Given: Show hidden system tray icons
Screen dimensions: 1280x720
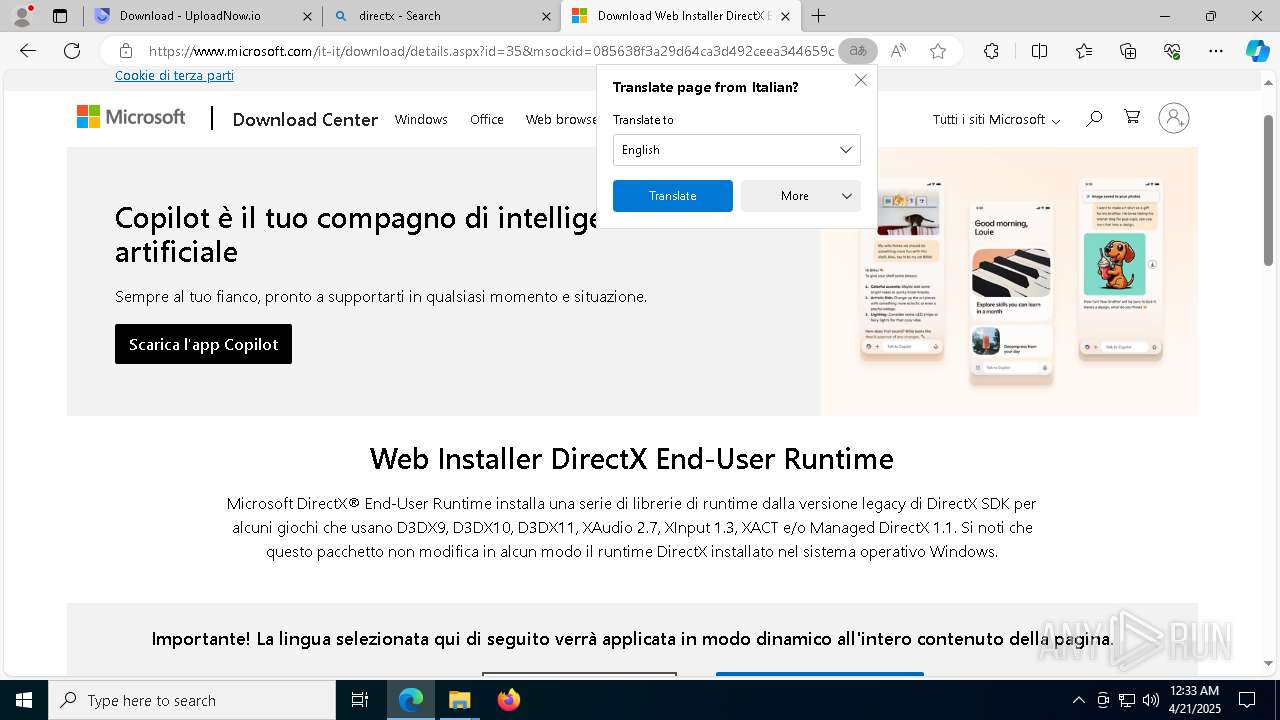Looking at the screenshot, I should (x=1078, y=700).
